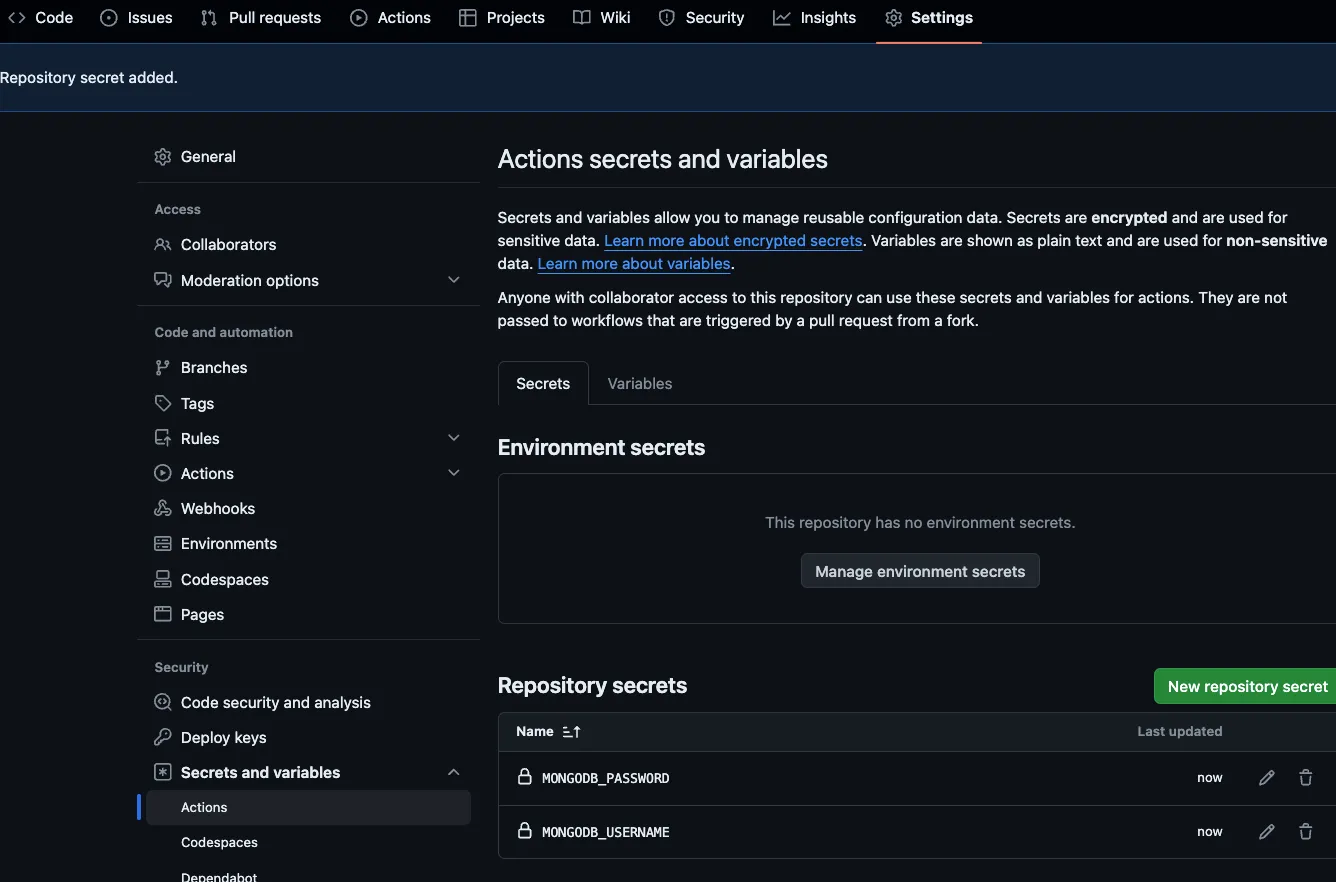Screen dimensions: 1336x882
Task: Open Learn more about encrypted secrets link
Action: click(733, 241)
